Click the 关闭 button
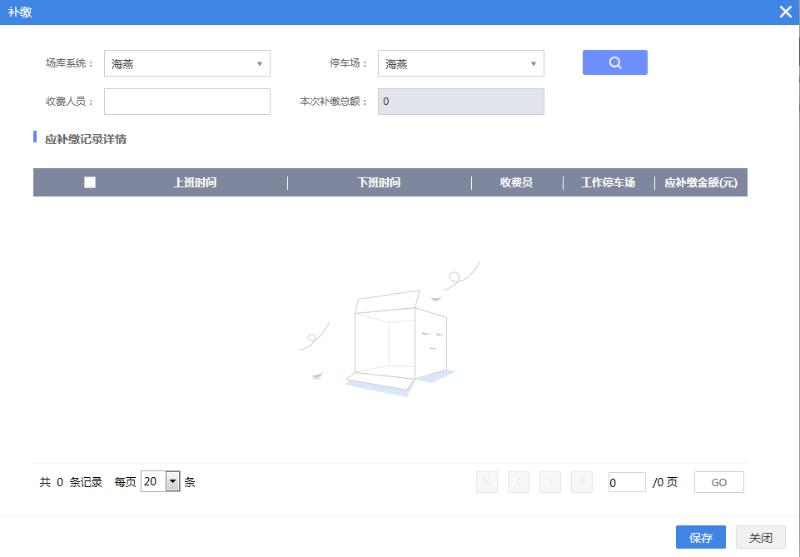800x557 pixels. tap(760, 538)
